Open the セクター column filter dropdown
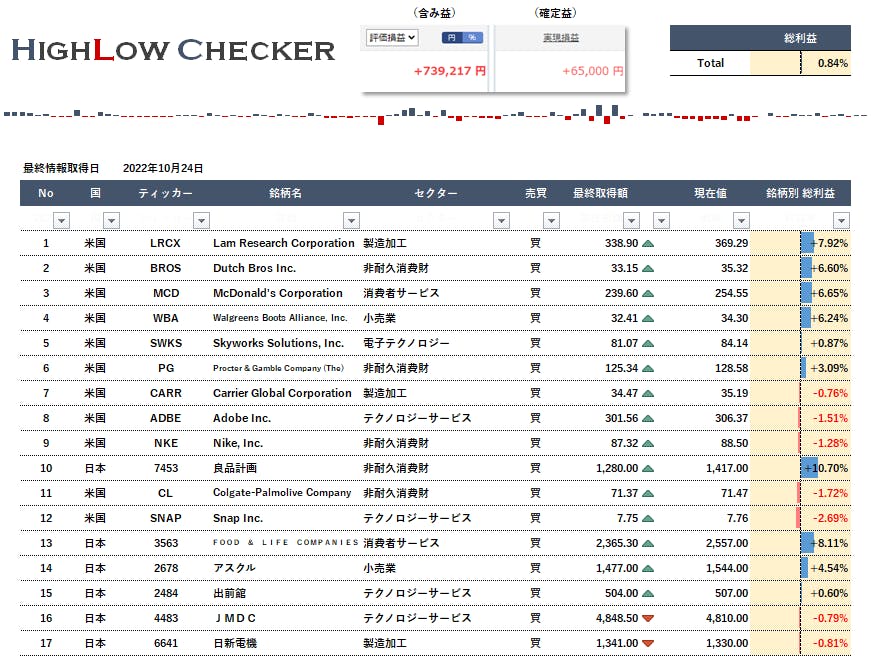871x656 pixels. pos(501,220)
